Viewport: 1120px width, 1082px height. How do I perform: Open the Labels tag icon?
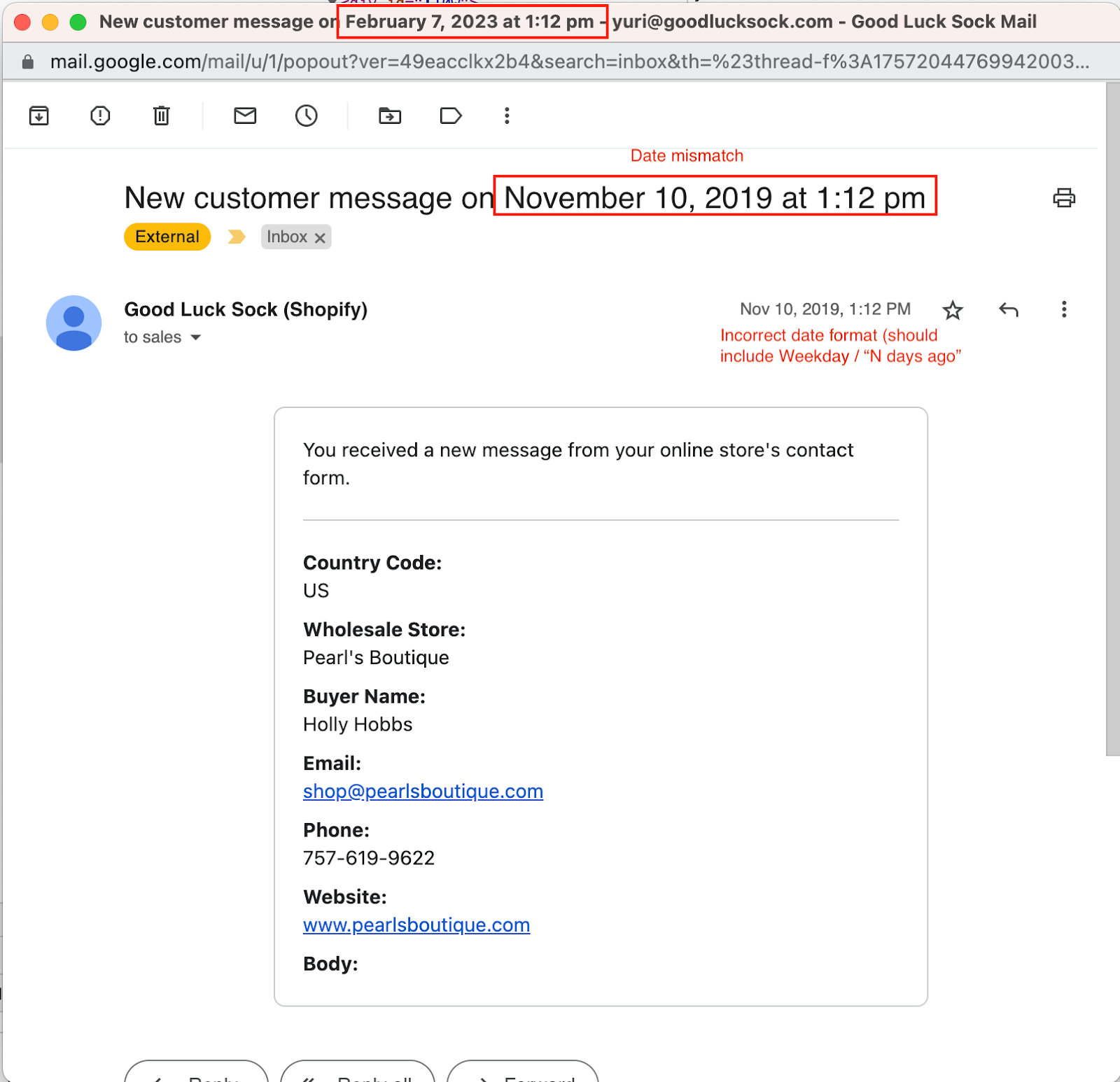451,115
